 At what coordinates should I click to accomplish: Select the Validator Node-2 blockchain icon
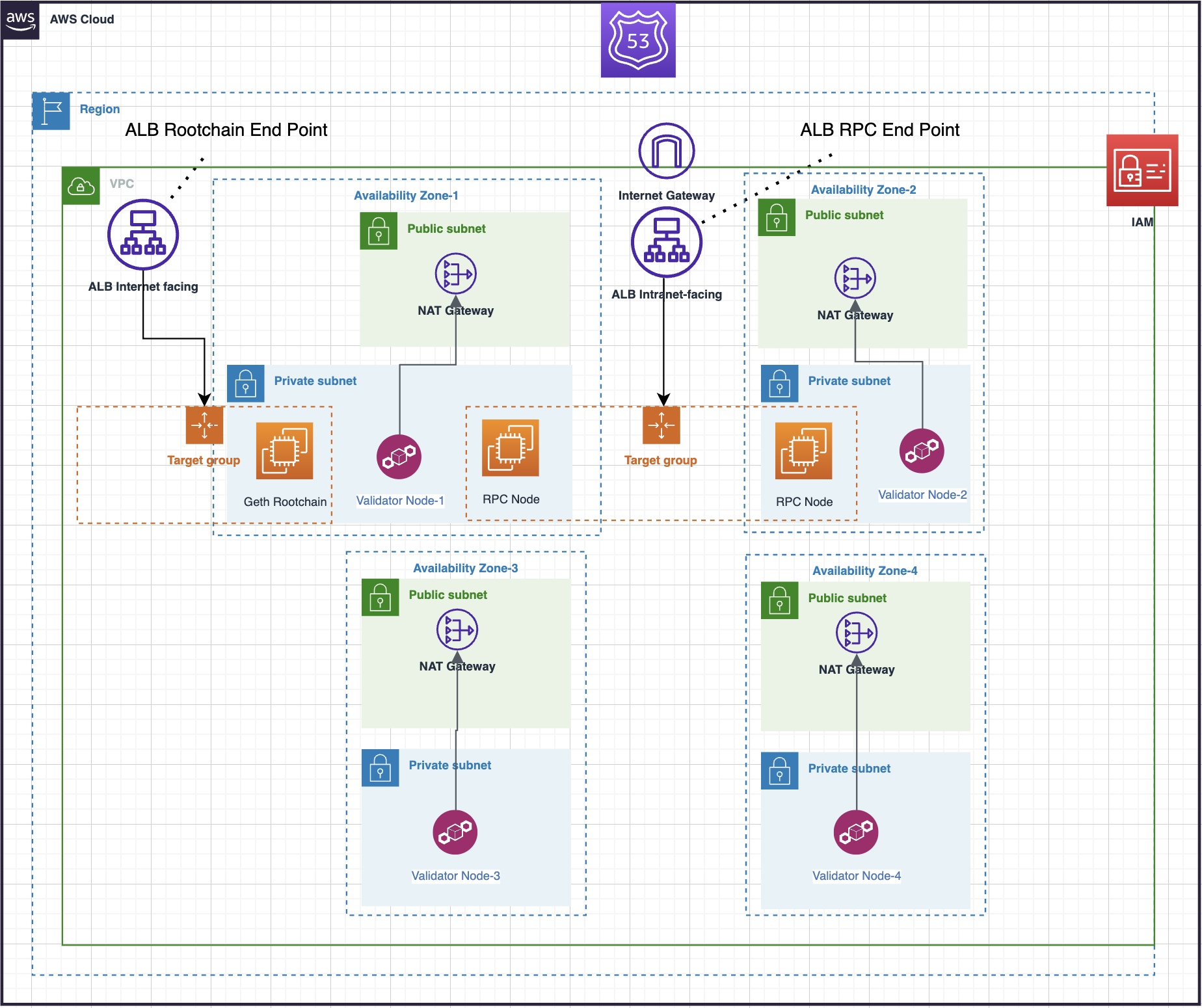(x=922, y=451)
